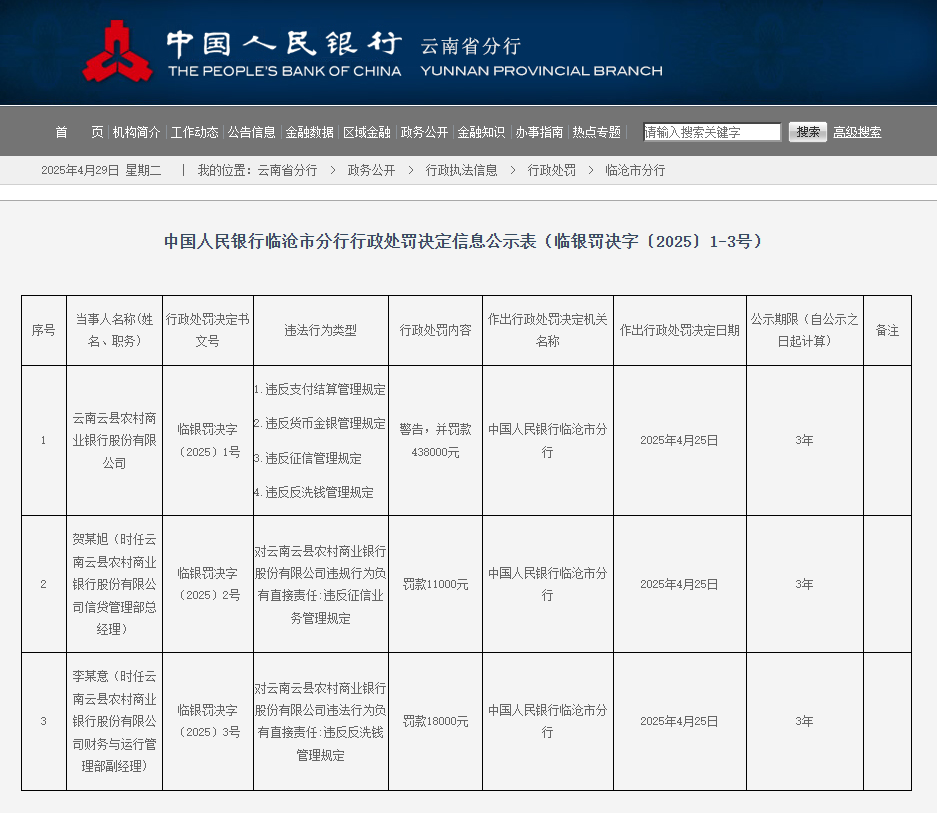The height and width of the screenshot is (813, 937).
Task: Focus the search keyword input field
Action: click(712, 132)
